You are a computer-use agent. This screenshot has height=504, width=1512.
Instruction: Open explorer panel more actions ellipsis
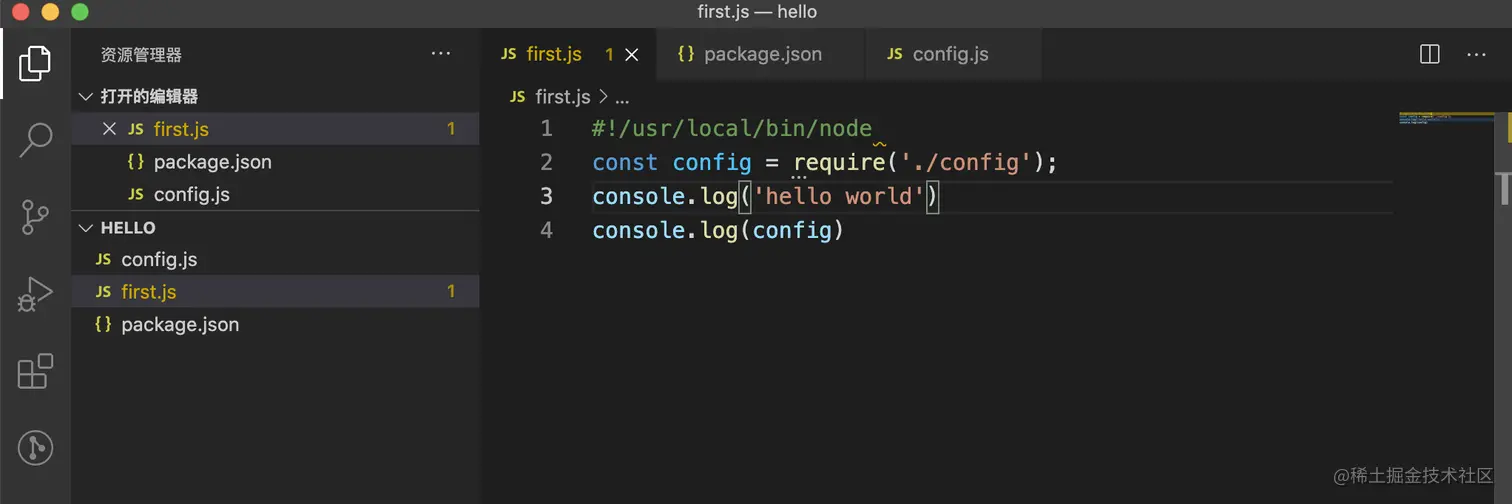tap(441, 54)
